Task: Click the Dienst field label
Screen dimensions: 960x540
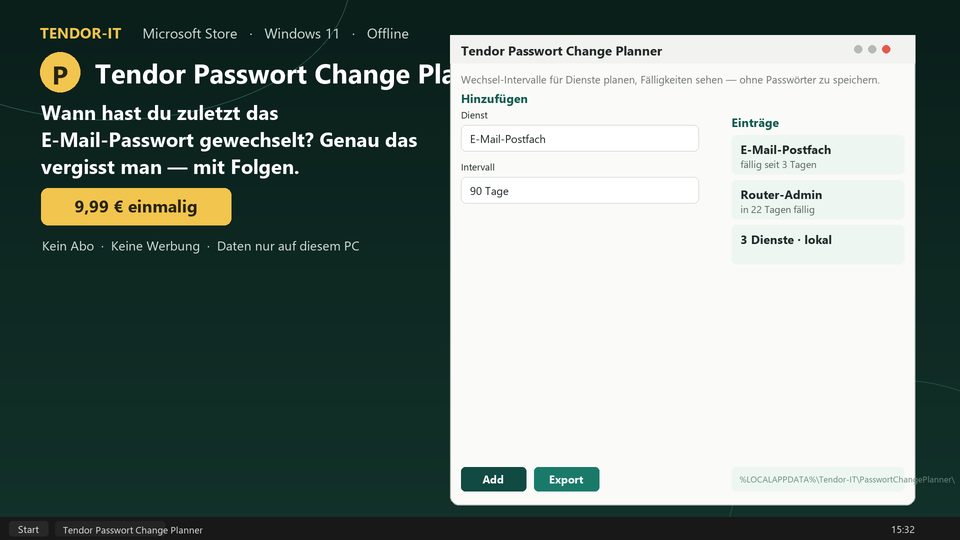Action: point(474,115)
